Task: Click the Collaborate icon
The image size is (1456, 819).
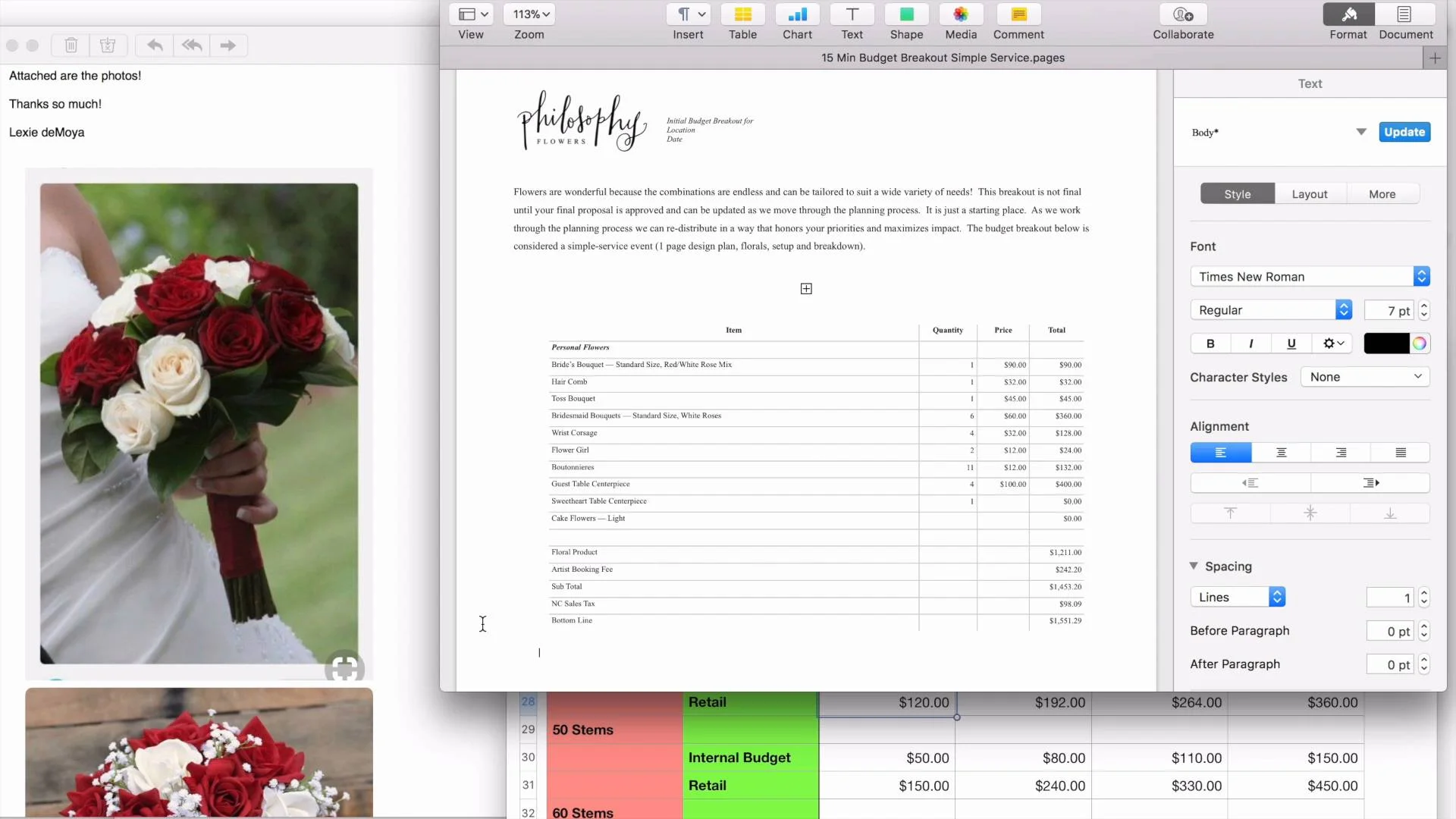Action: (x=1183, y=15)
